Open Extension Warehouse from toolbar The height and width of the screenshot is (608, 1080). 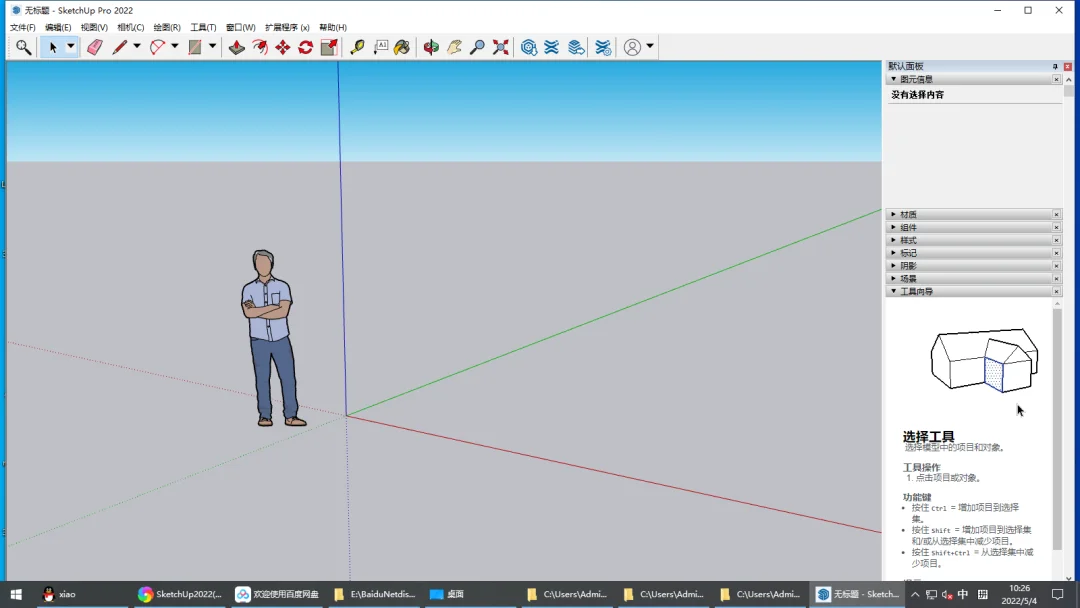coord(552,47)
